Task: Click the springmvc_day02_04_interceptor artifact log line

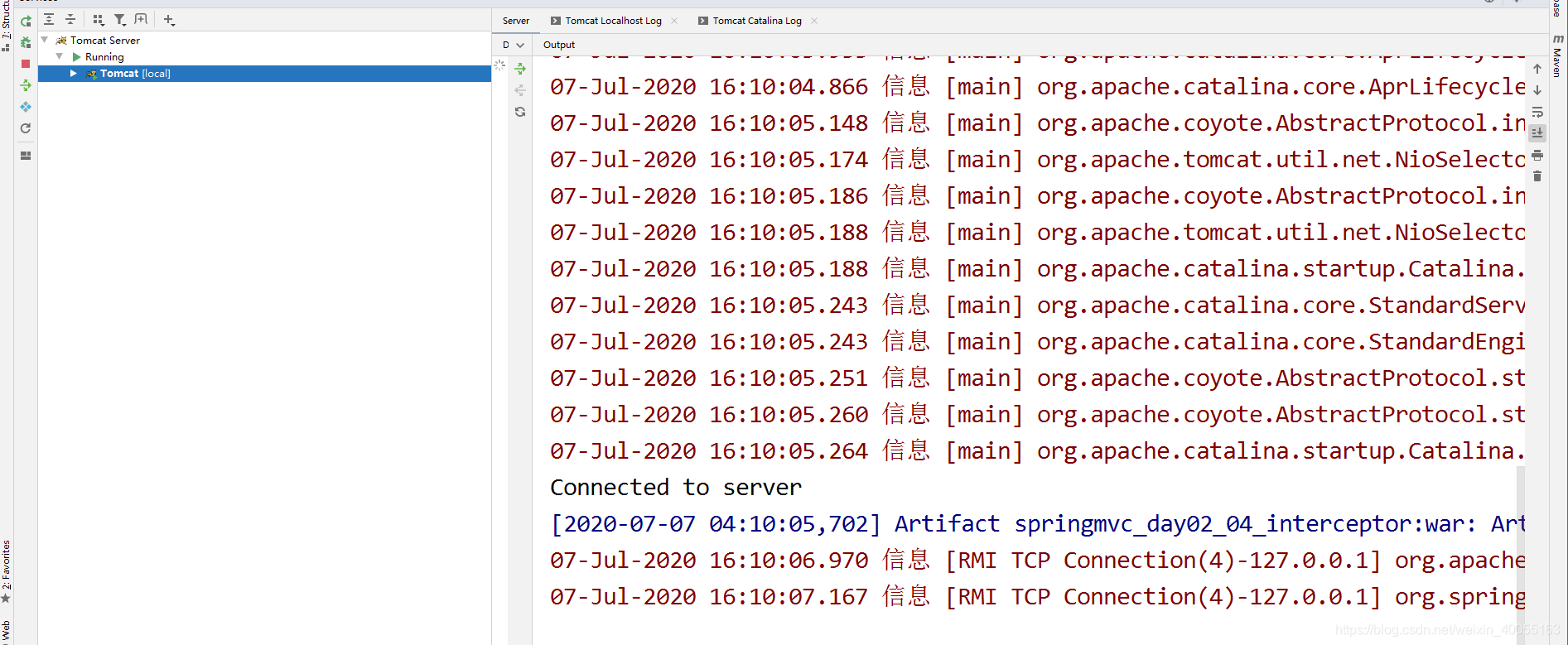Action: (1037, 523)
